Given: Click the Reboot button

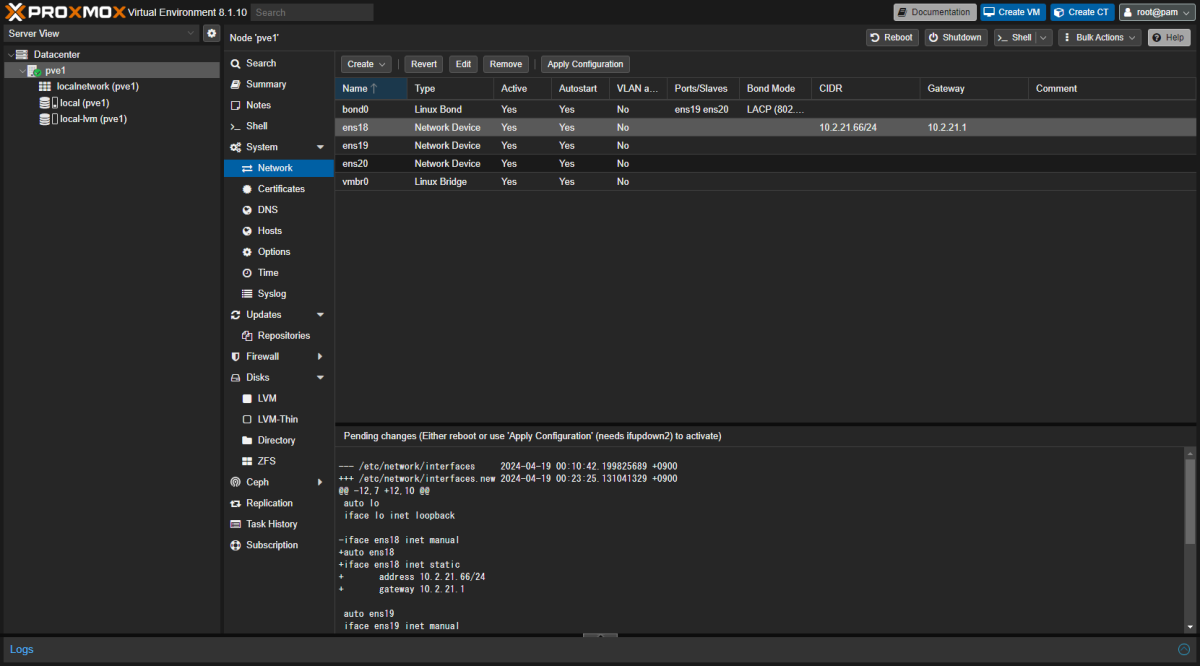Looking at the screenshot, I should (892, 37).
